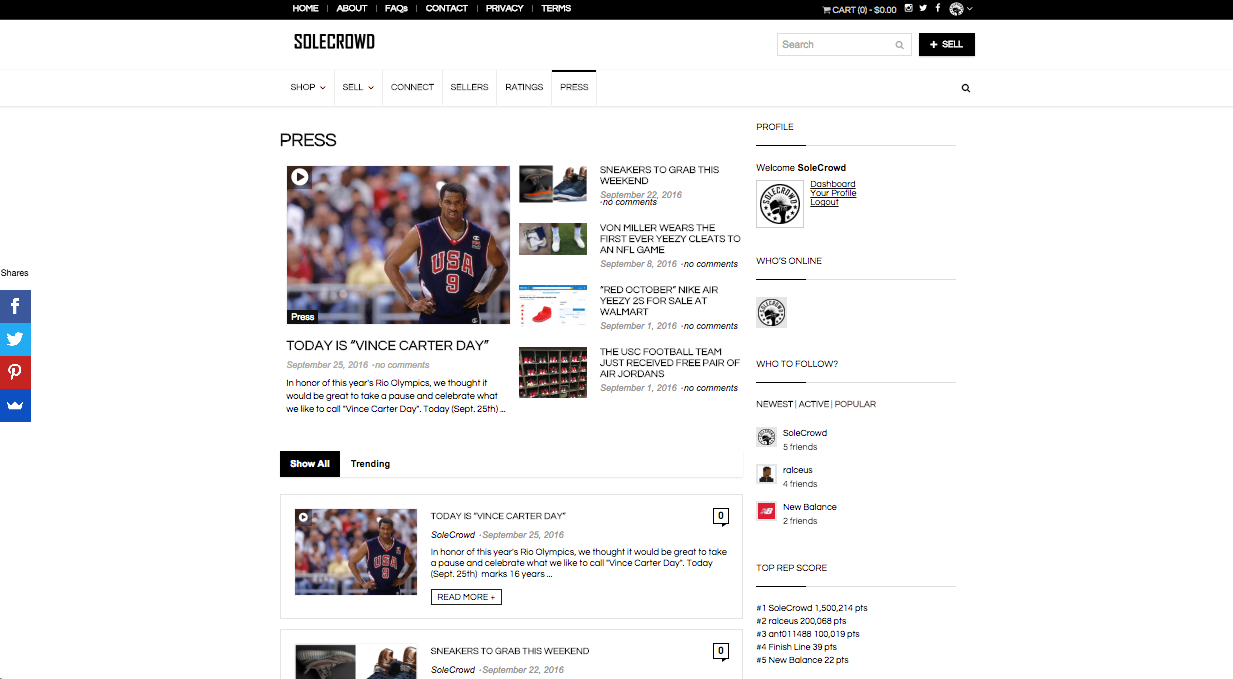Open PRIVACY in top menu
The height and width of the screenshot is (679, 1233).
click(x=504, y=8)
